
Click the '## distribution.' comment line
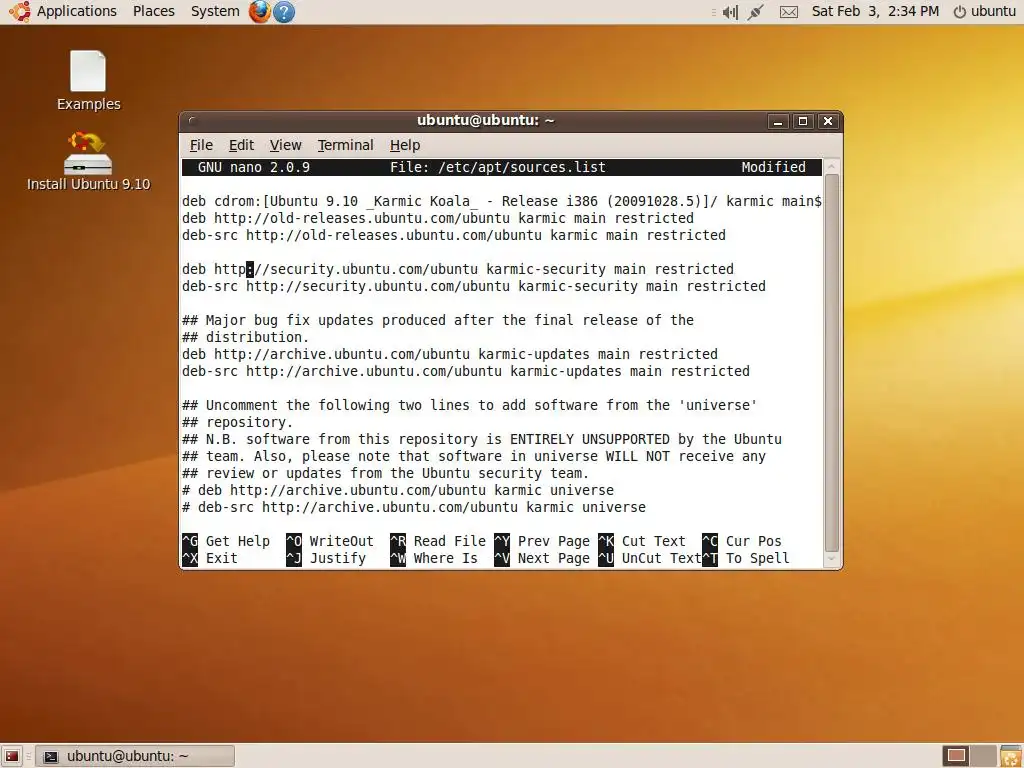point(246,337)
